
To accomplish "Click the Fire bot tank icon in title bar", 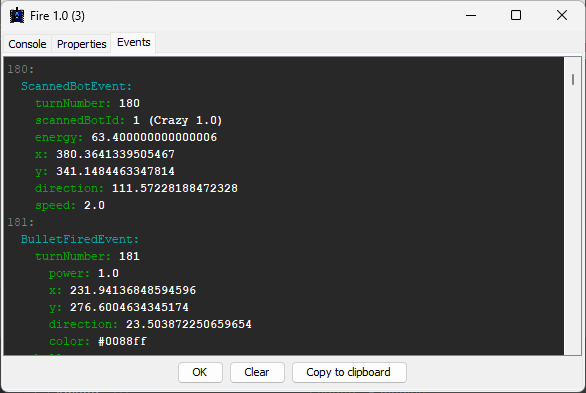I will [17, 16].
